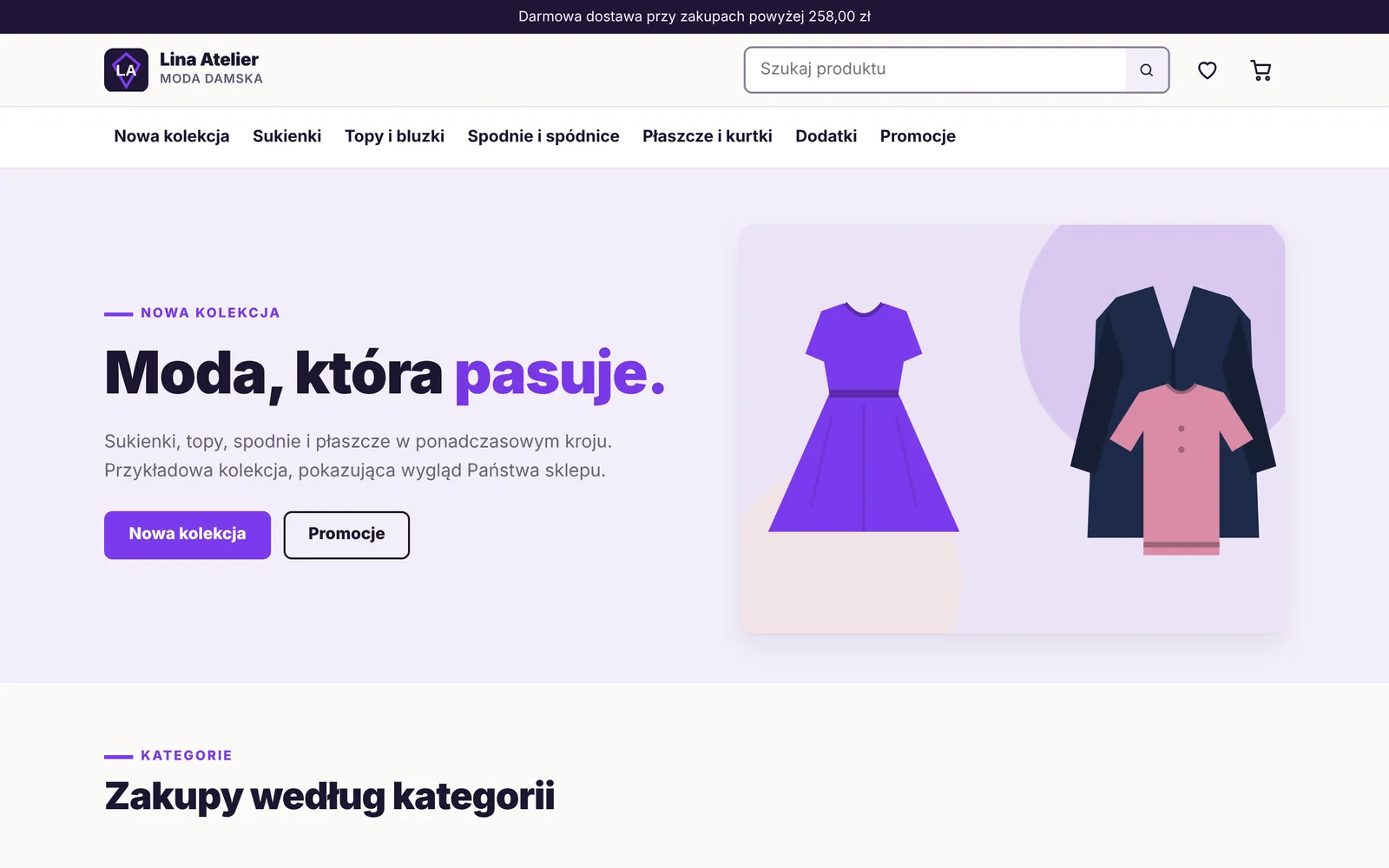The height and width of the screenshot is (868, 1389).
Task: Focus the Szukaj produktu search field
Action: (936, 69)
